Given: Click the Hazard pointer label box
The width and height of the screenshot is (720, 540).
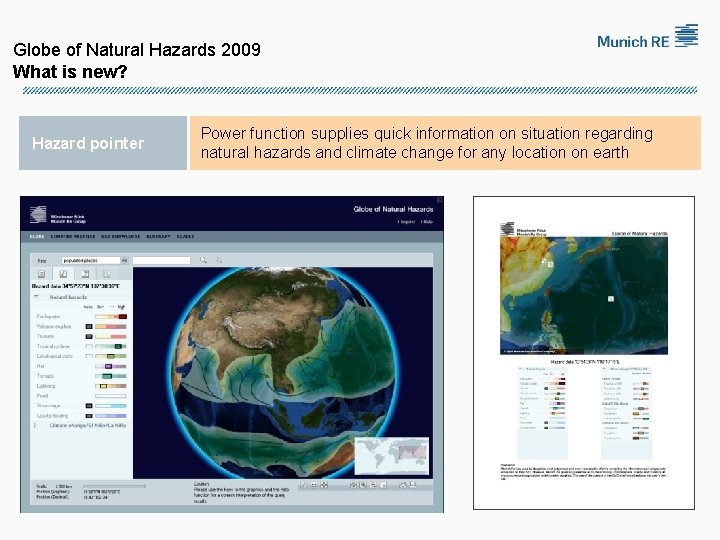Looking at the screenshot, I should [x=103, y=143].
